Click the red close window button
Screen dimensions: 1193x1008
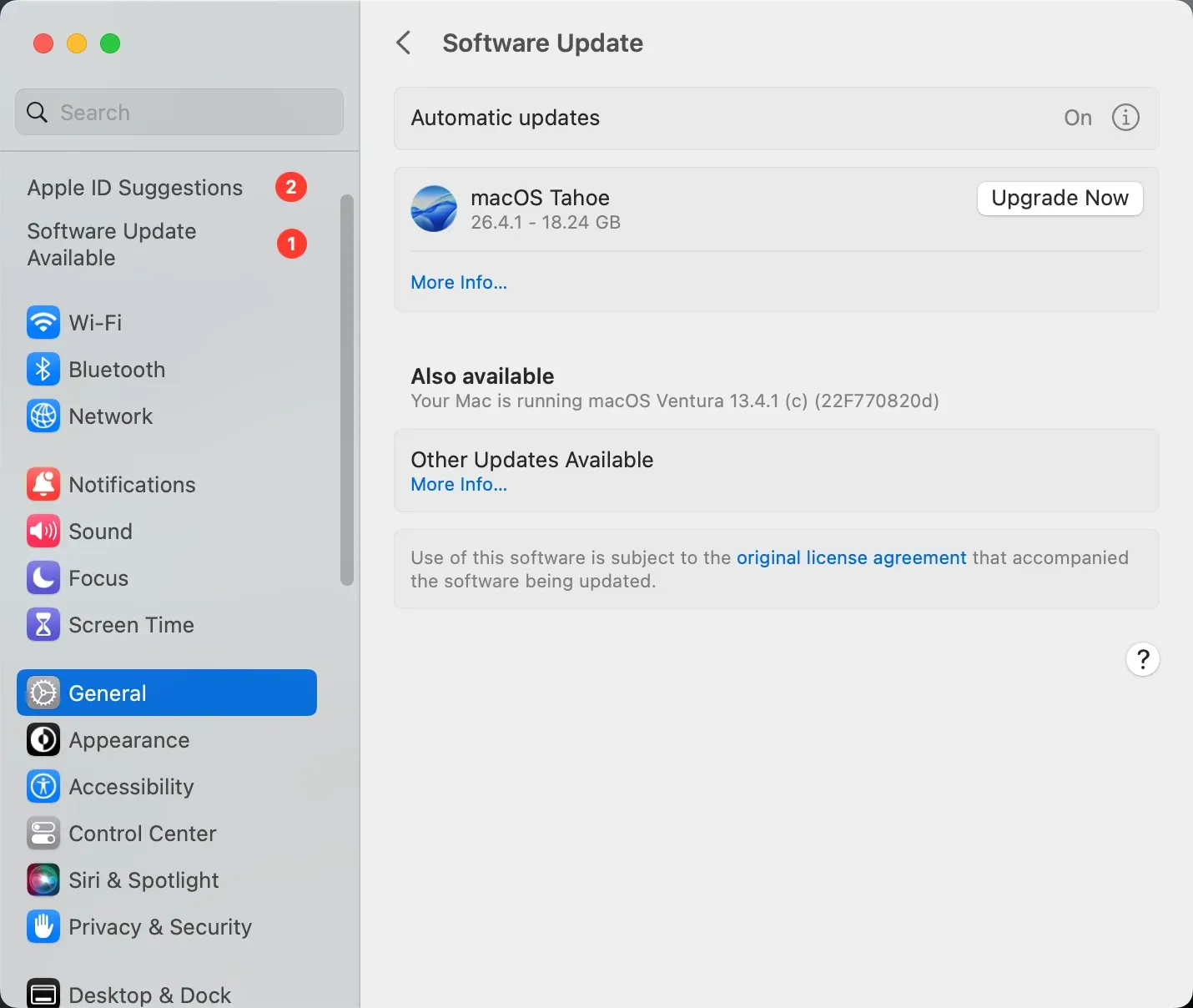point(43,43)
